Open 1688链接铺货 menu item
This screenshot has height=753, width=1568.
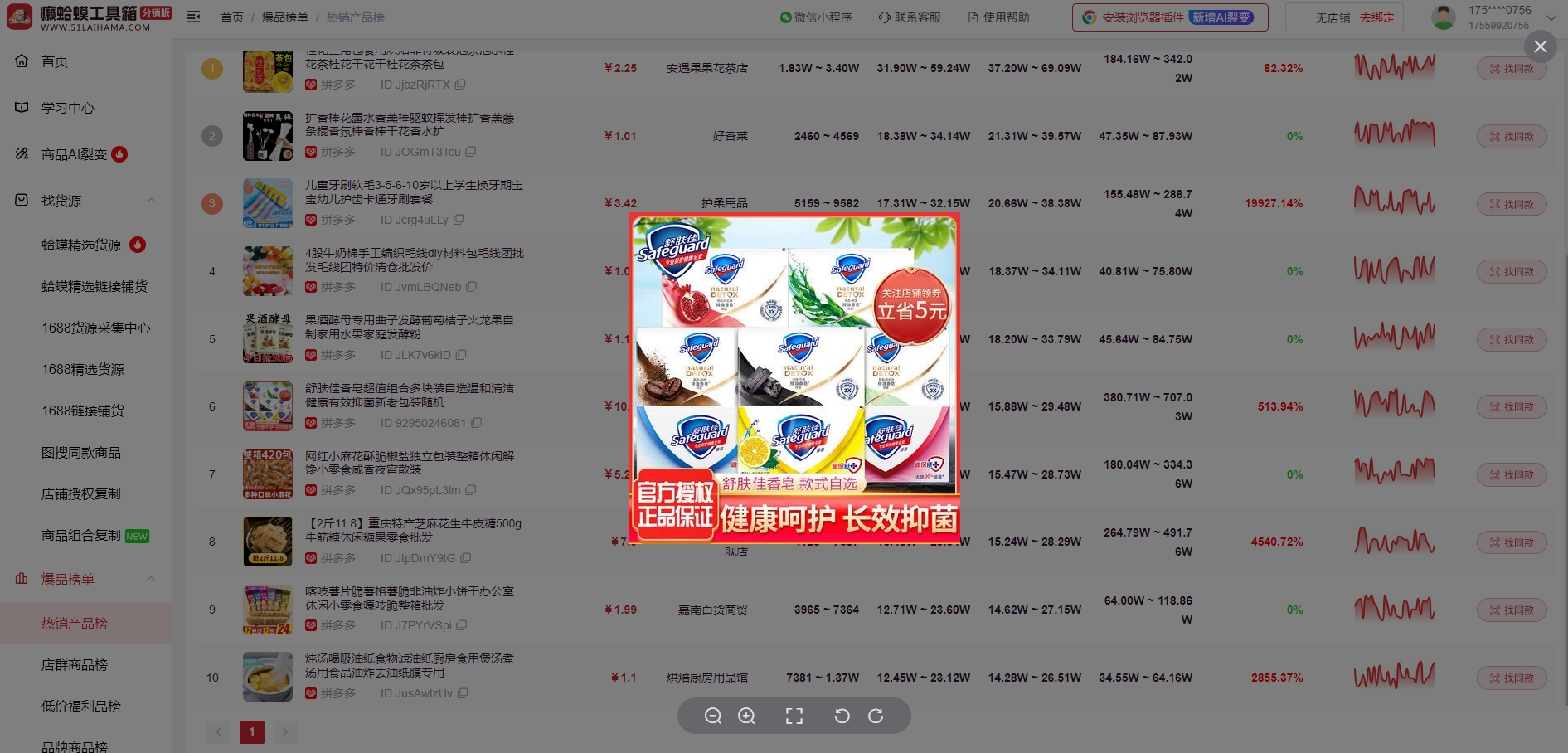coord(83,411)
